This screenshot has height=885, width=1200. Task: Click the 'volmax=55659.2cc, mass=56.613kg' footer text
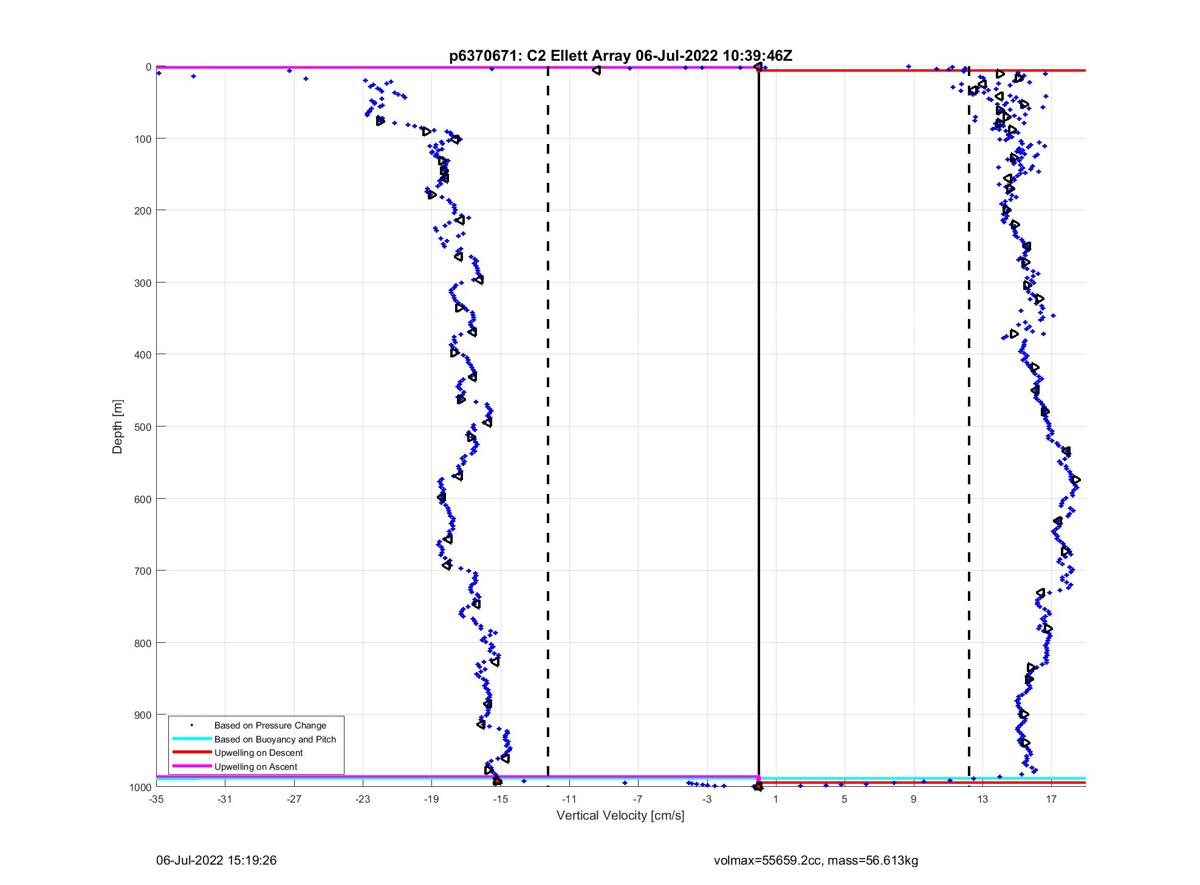click(x=816, y=860)
